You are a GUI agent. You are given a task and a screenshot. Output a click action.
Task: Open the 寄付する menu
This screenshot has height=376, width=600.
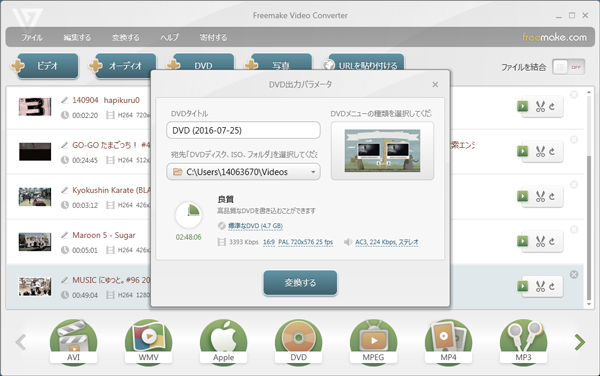point(213,37)
